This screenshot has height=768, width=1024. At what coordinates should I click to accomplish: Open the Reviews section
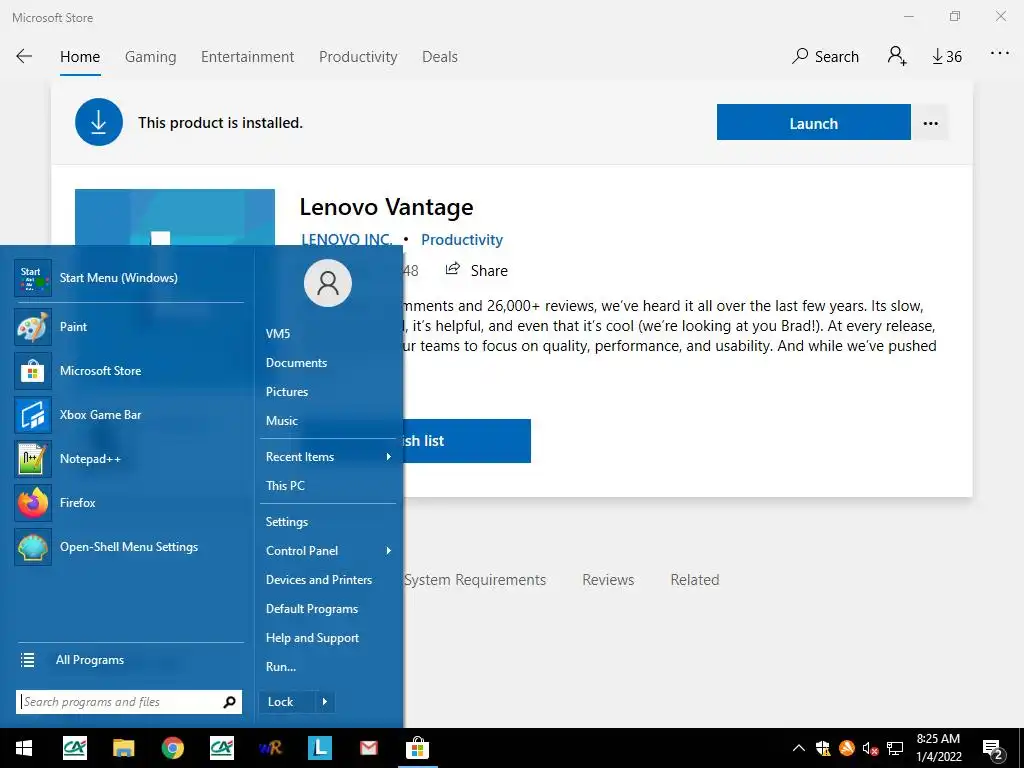click(608, 579)
